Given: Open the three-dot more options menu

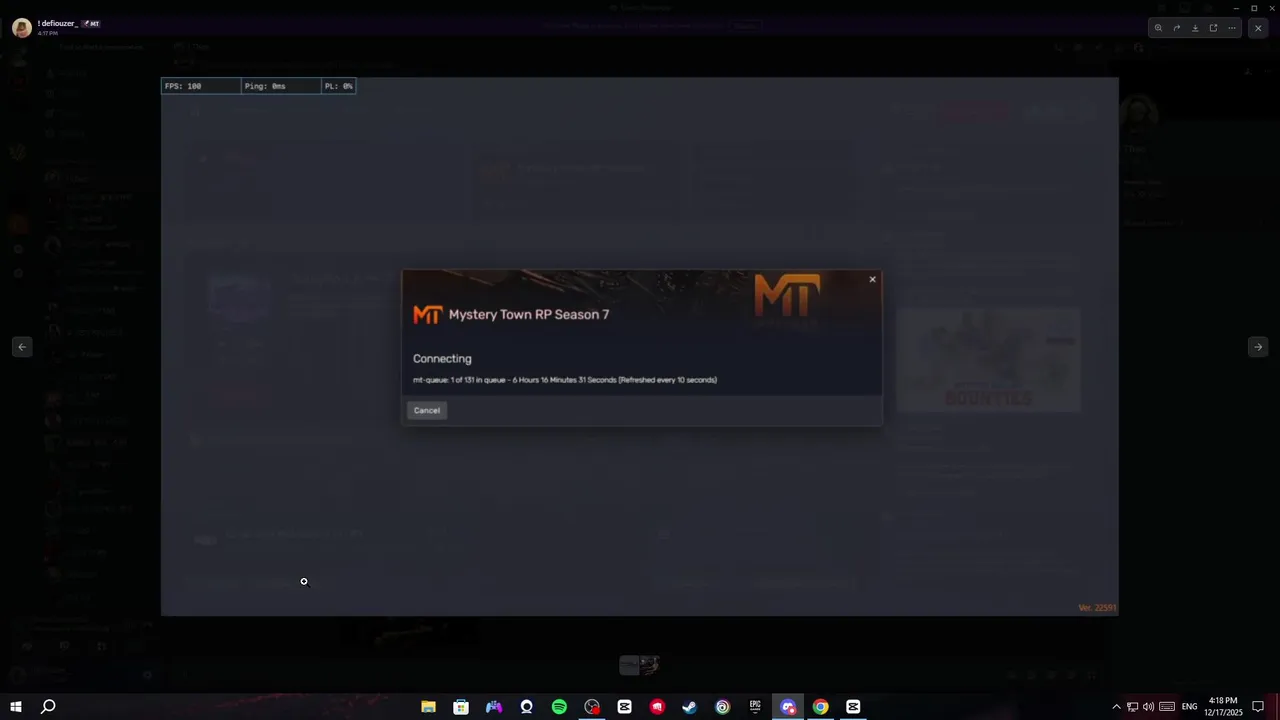Looking at the screenshot, I should (x=1232, y=28).
